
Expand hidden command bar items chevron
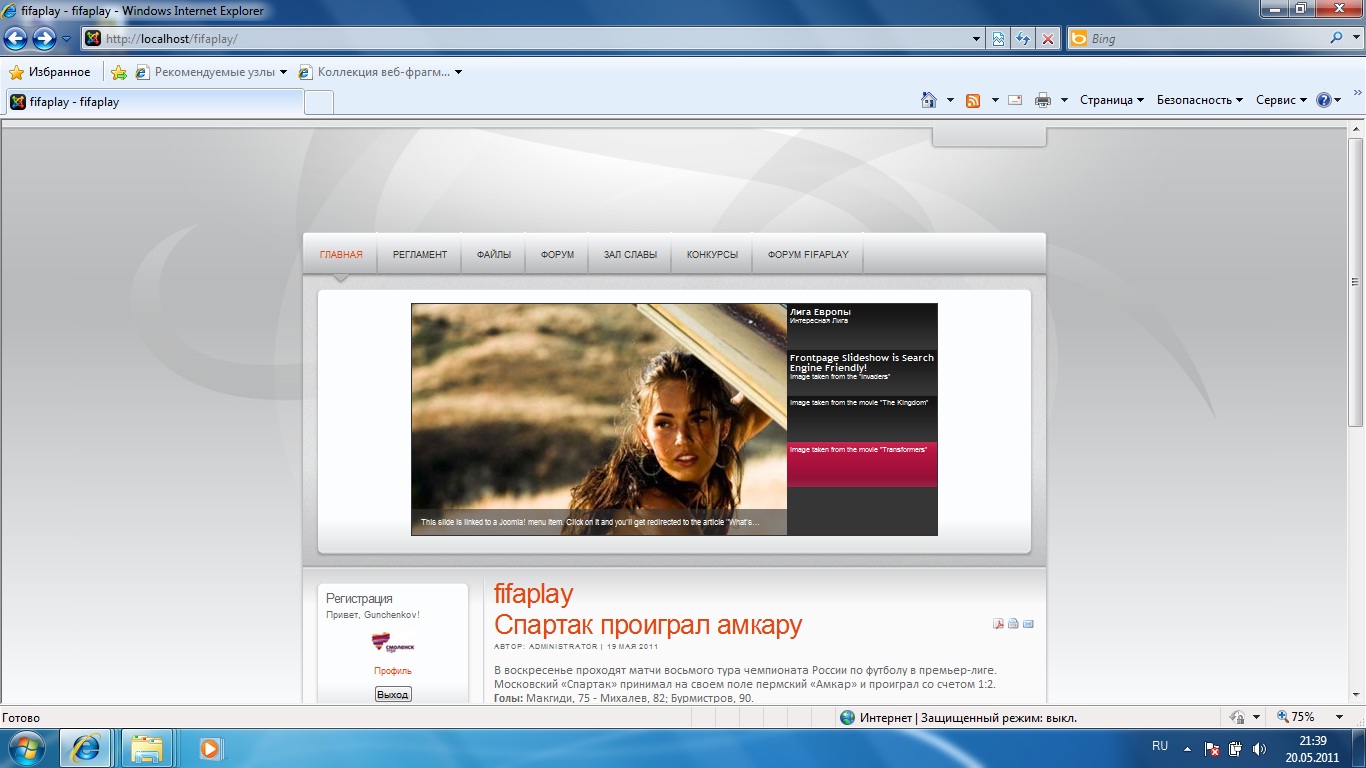click(x=1357, y=92)
